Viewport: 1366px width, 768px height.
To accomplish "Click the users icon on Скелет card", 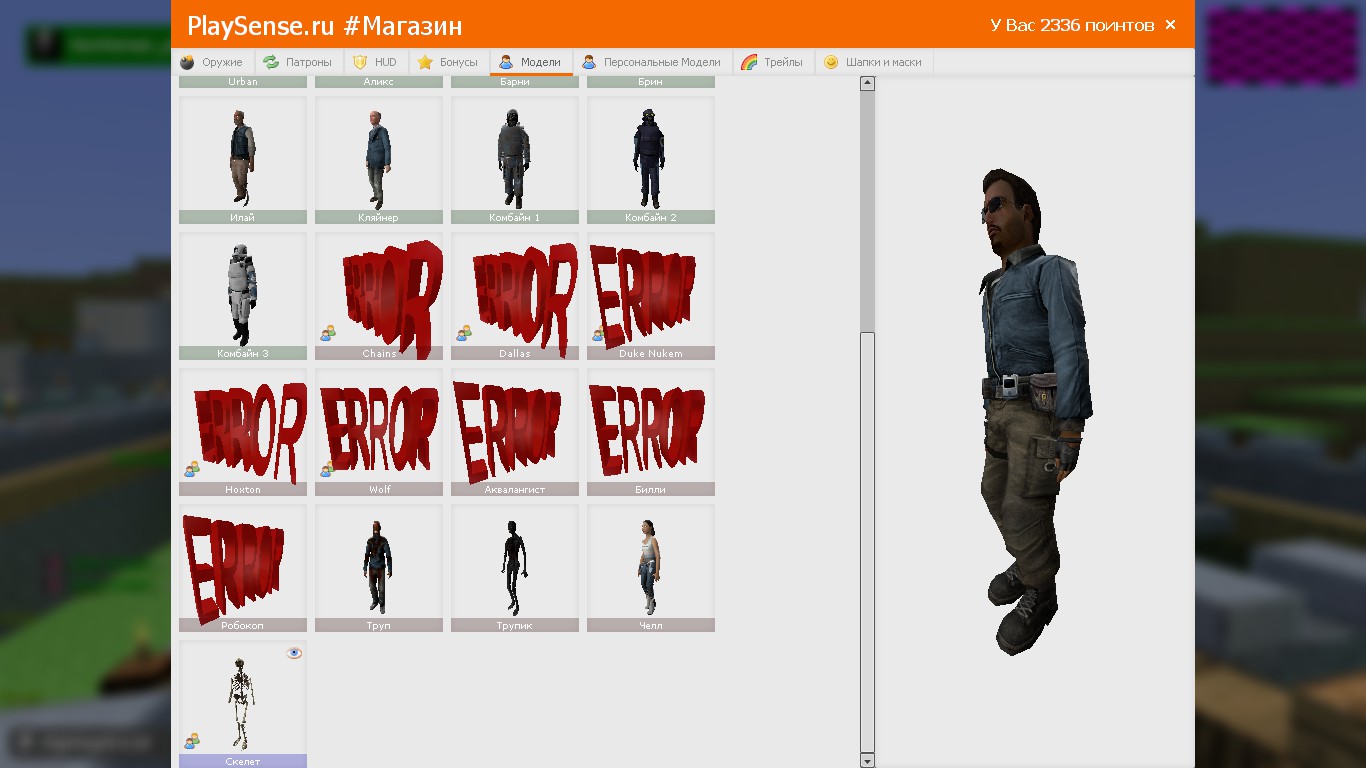I will (192, 741).
